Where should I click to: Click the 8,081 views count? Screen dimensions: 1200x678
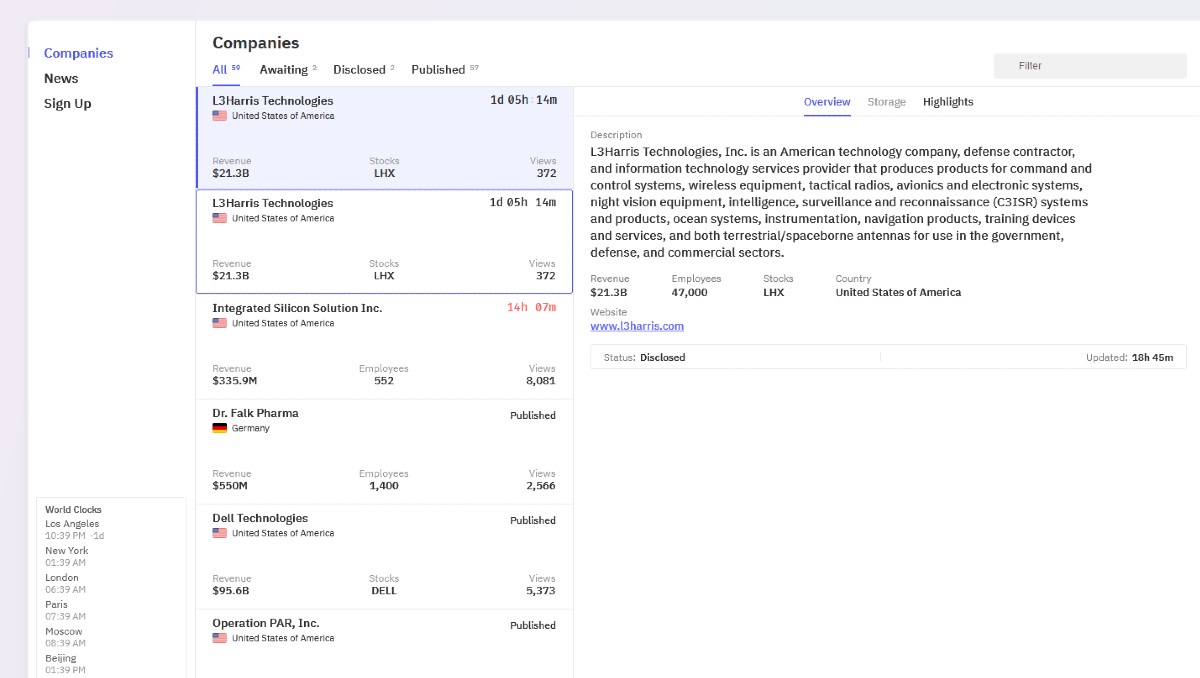pos(540,381)
